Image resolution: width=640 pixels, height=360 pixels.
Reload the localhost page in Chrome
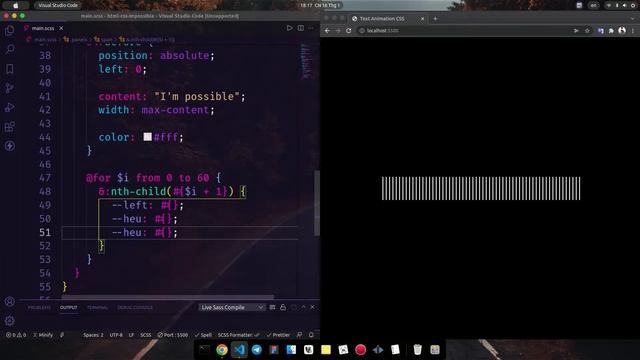coord(349,31)
